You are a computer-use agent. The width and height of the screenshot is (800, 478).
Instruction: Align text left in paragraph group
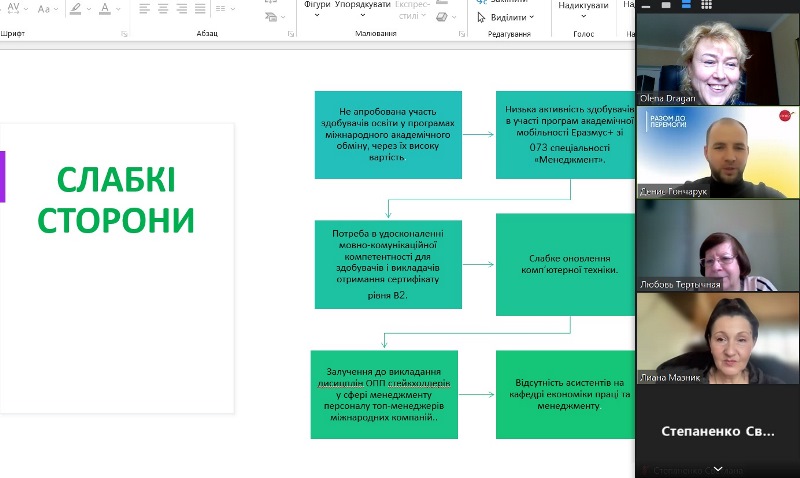(145, 9)
